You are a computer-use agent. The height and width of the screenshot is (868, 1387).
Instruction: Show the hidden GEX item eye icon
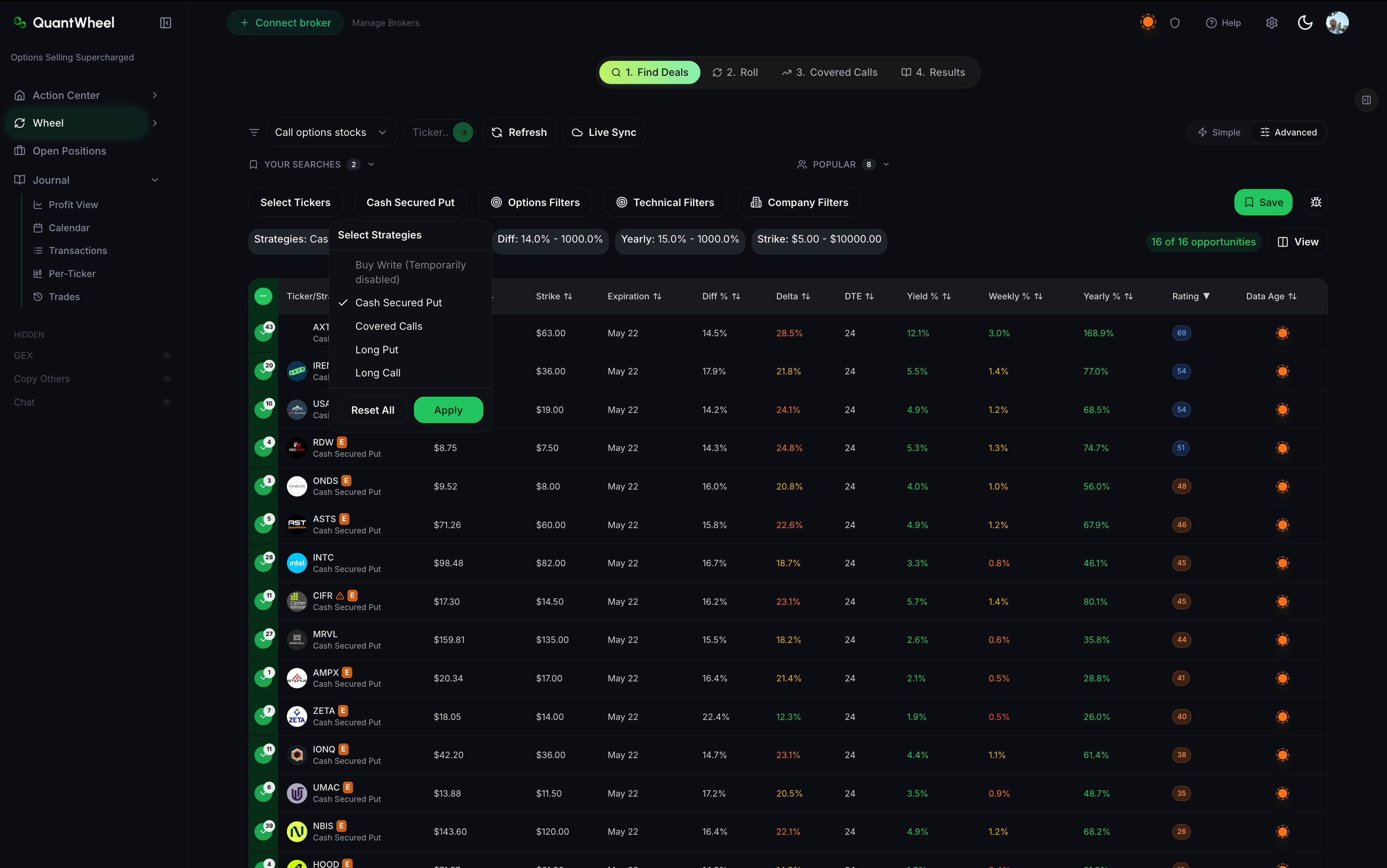(167, 356)
